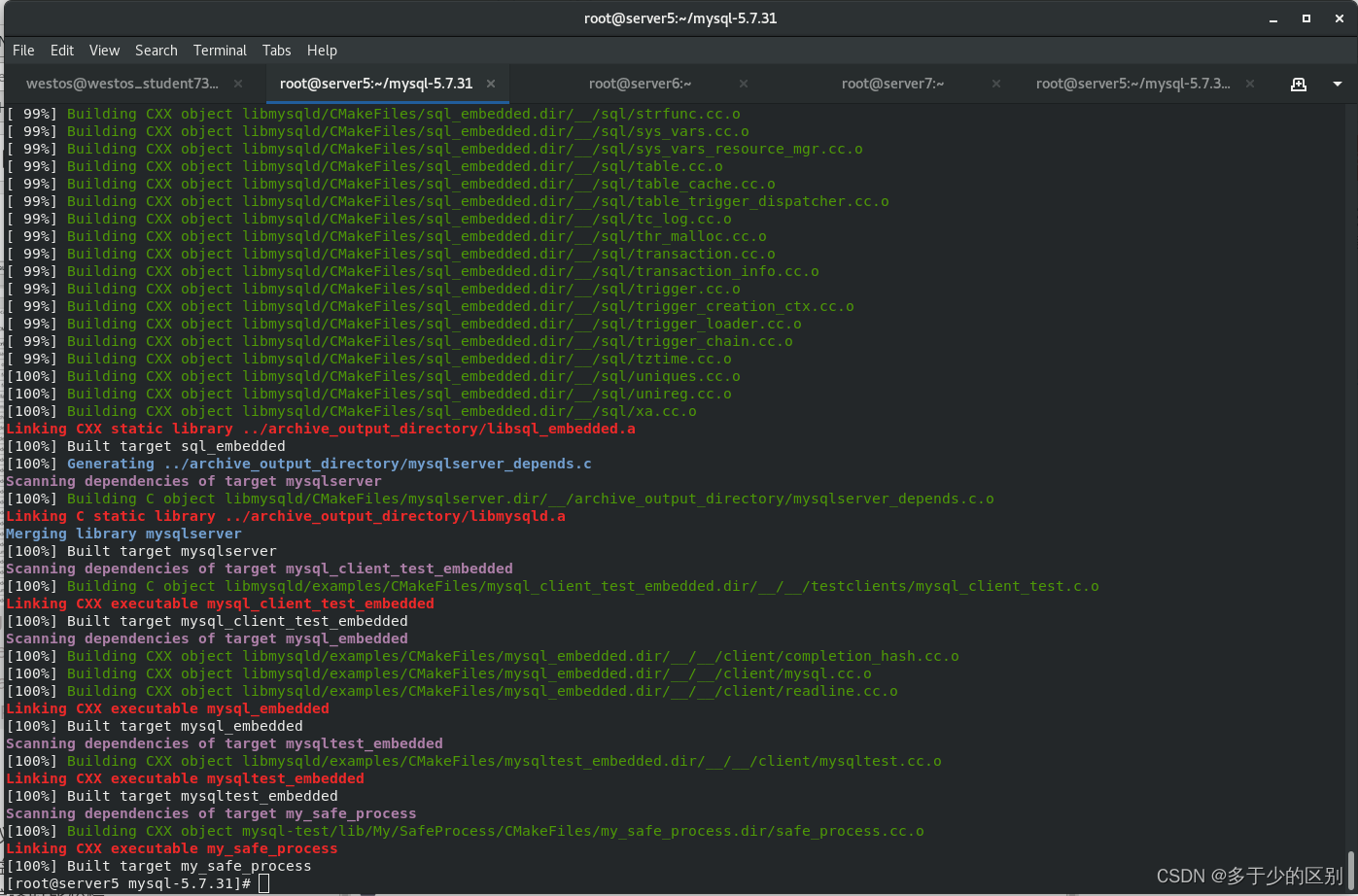Click the new terminal tab icon

(1299, 85)
